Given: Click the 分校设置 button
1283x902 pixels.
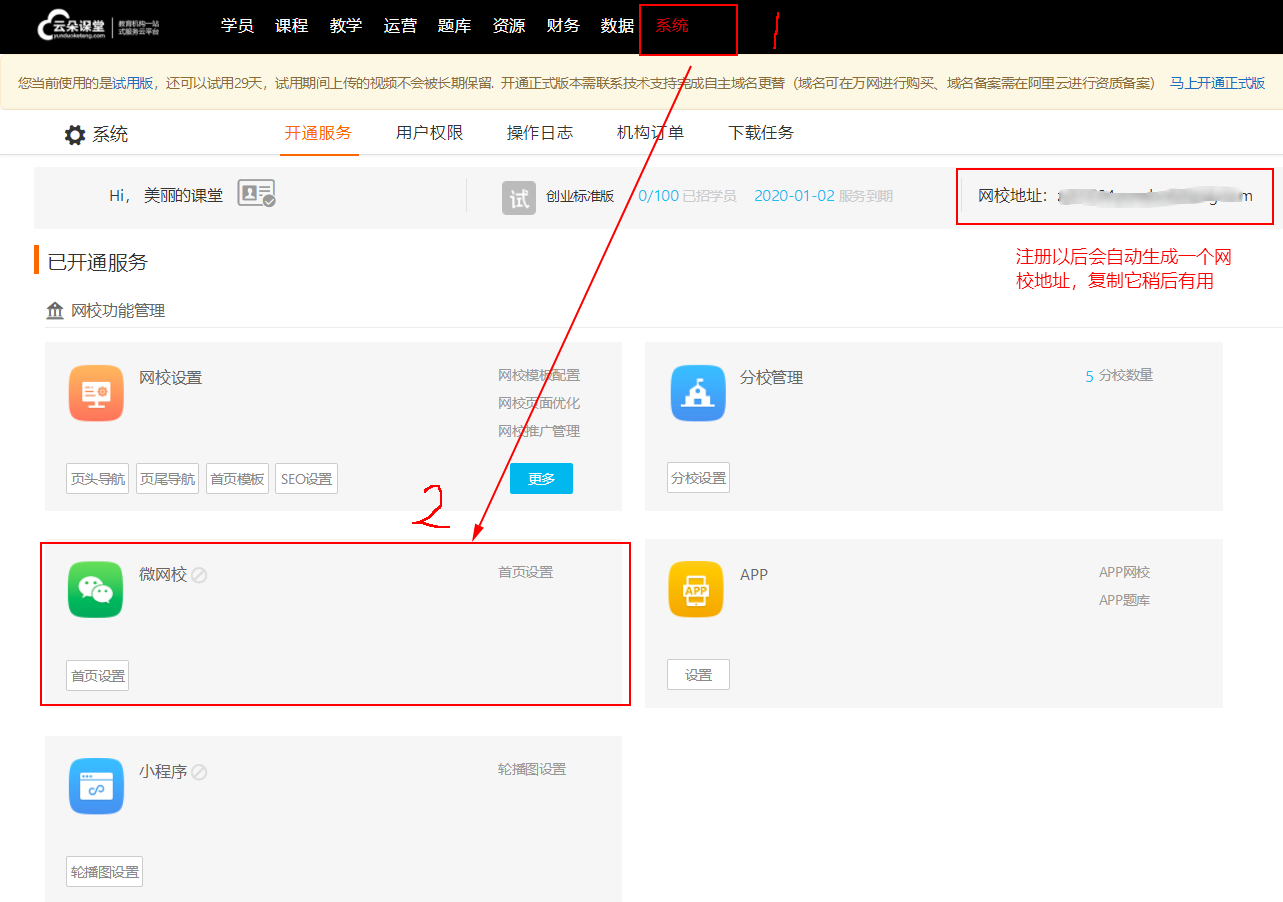Looking at the screenshot, I should (x=698, y=478).
